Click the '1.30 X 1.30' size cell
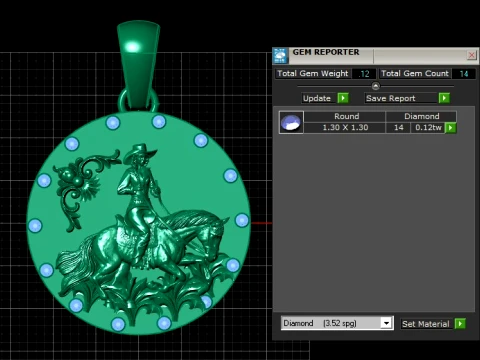The height and width of the screenshot is (360, 480). pyautogui.click(x=345, y=127)
